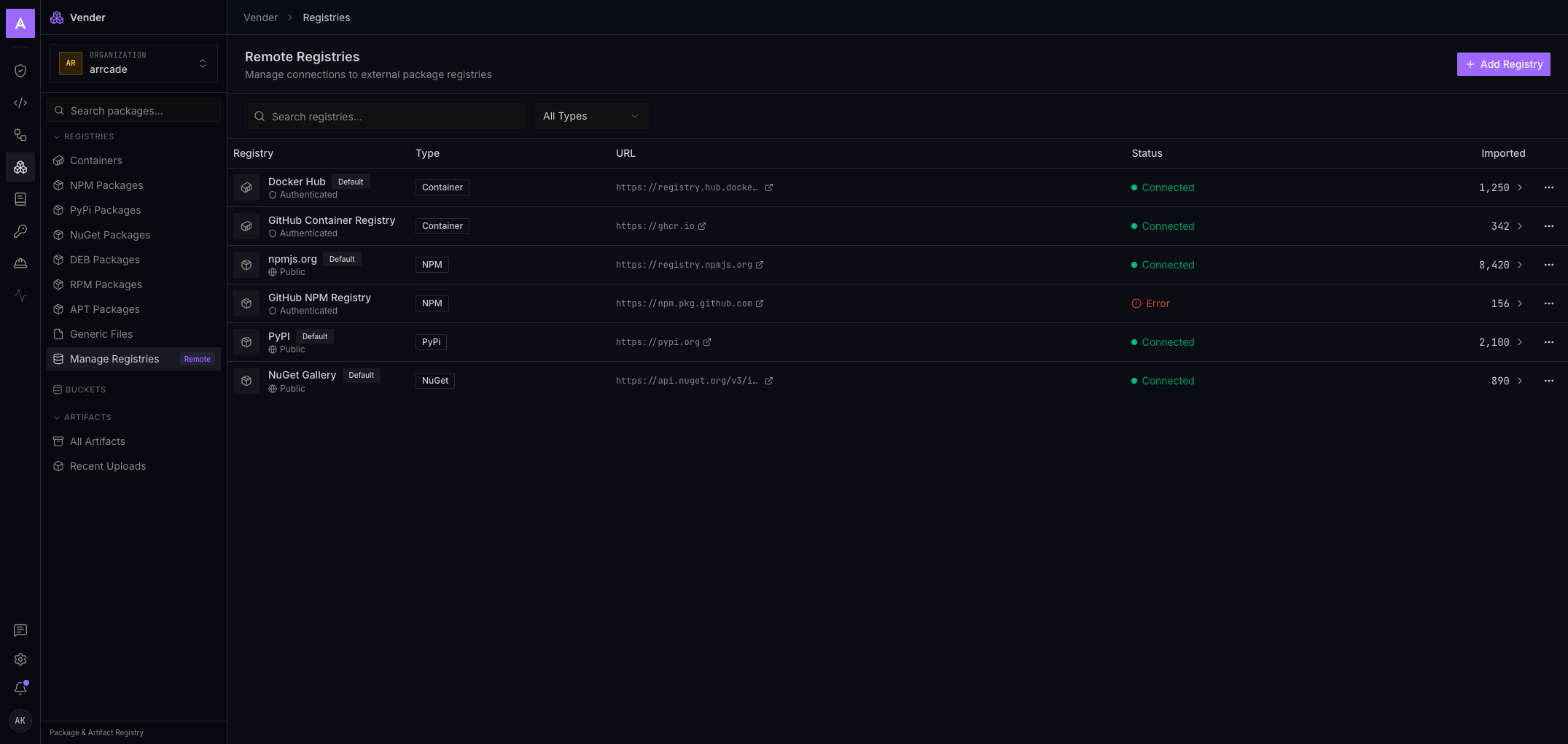Open the arrcade organization switcher

133,63
